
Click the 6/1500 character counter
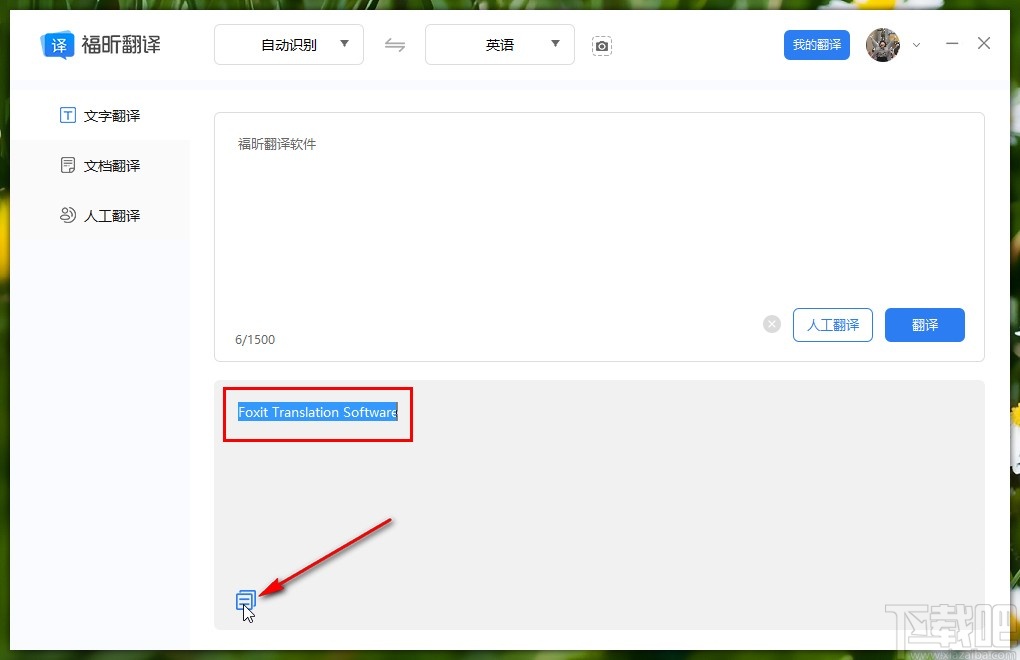tap(255, 339)
